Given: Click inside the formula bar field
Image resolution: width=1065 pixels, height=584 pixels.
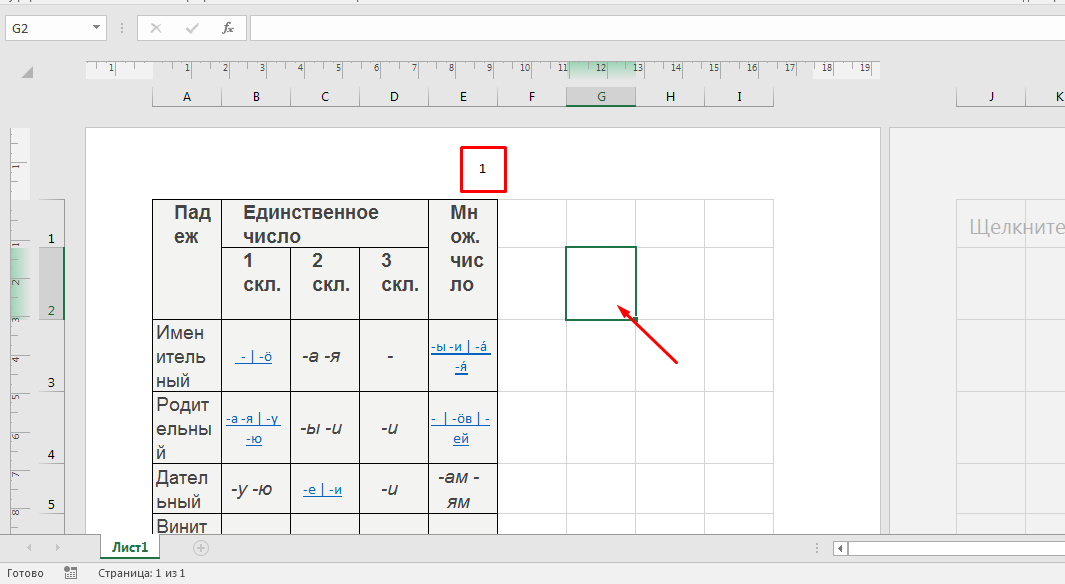Looking at the screenshot, I should tap(650, 28).
